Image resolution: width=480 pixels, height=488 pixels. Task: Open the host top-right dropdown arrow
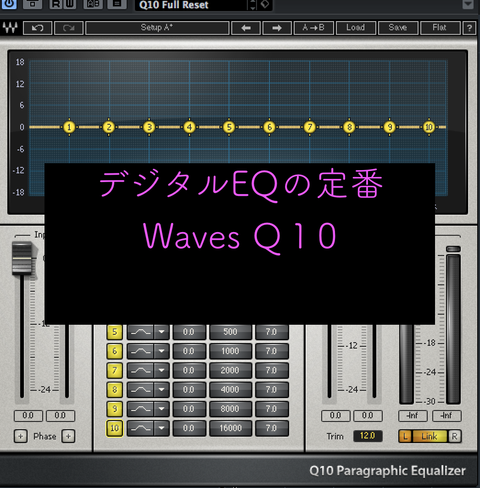(x=468, y=4)
